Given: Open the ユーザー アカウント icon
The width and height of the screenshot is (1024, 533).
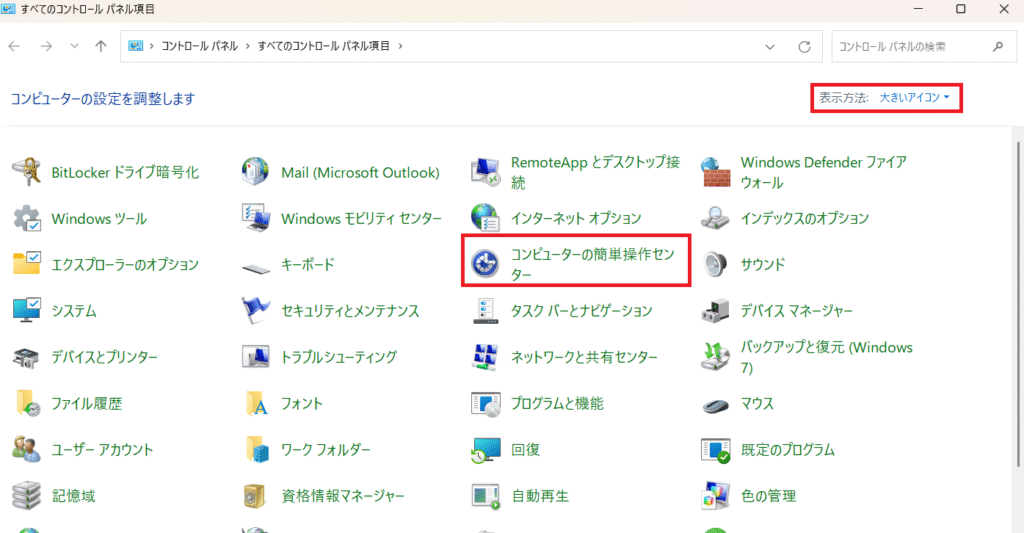Looking at the screenshot, I should pyautogui.click(x=27, y=449).
